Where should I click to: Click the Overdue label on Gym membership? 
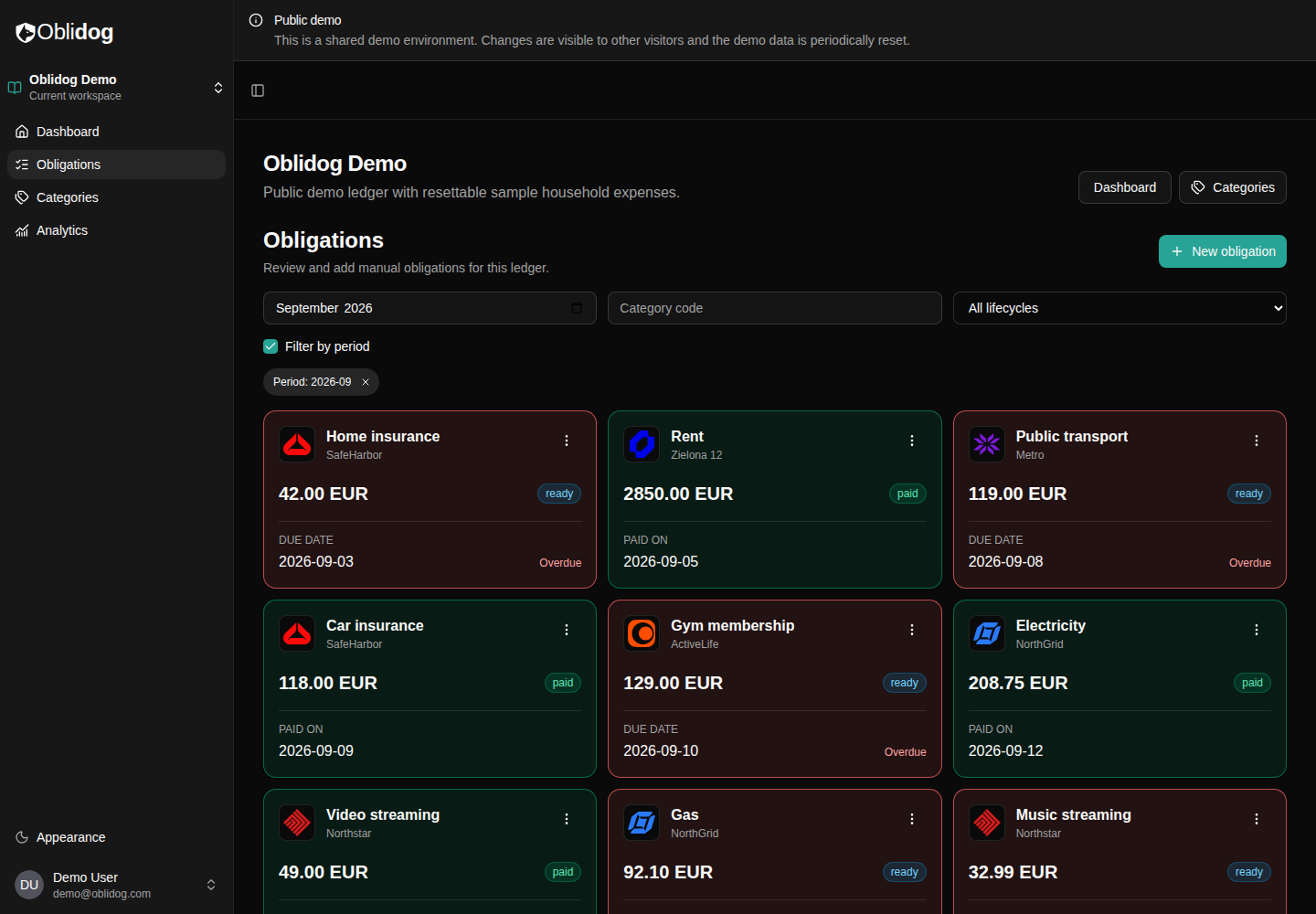coord(906,752)
